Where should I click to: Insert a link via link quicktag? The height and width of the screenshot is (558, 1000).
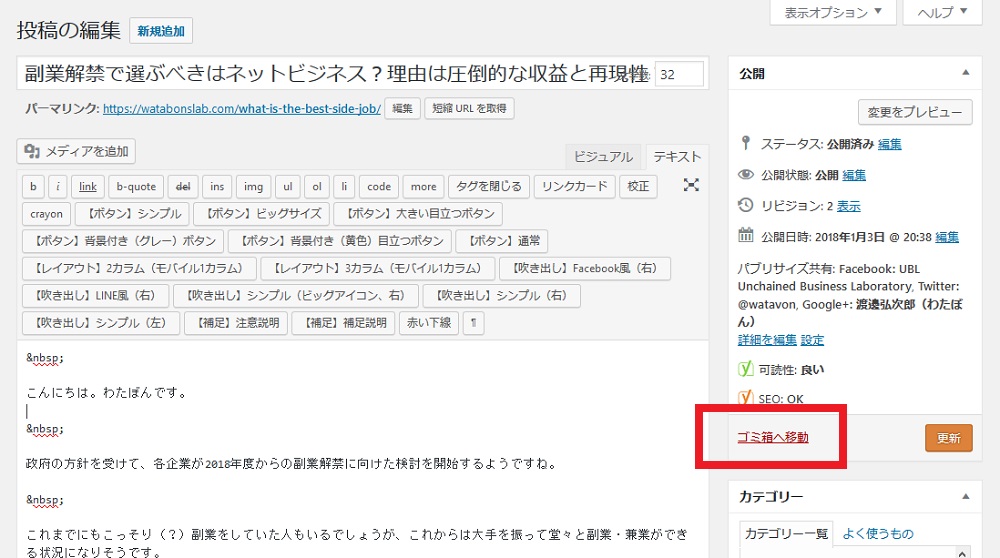click(x=88, y=186)
